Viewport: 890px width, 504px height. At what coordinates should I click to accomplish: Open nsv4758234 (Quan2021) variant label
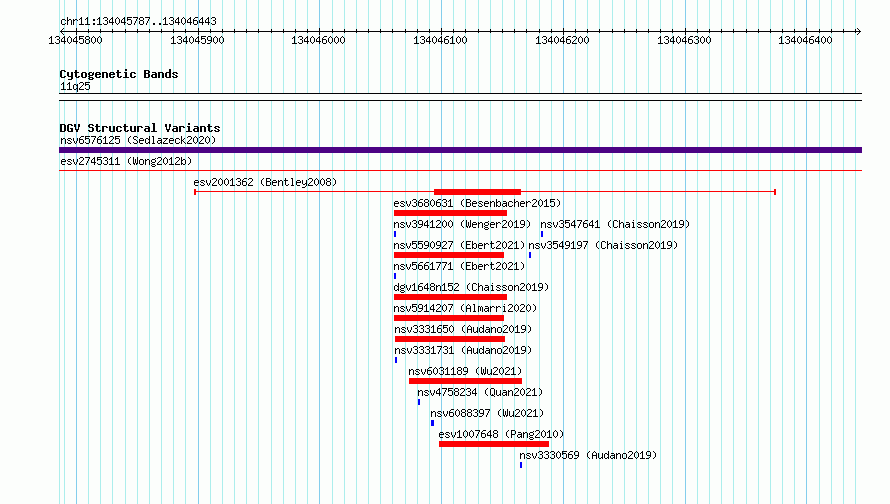pos(480,392)
